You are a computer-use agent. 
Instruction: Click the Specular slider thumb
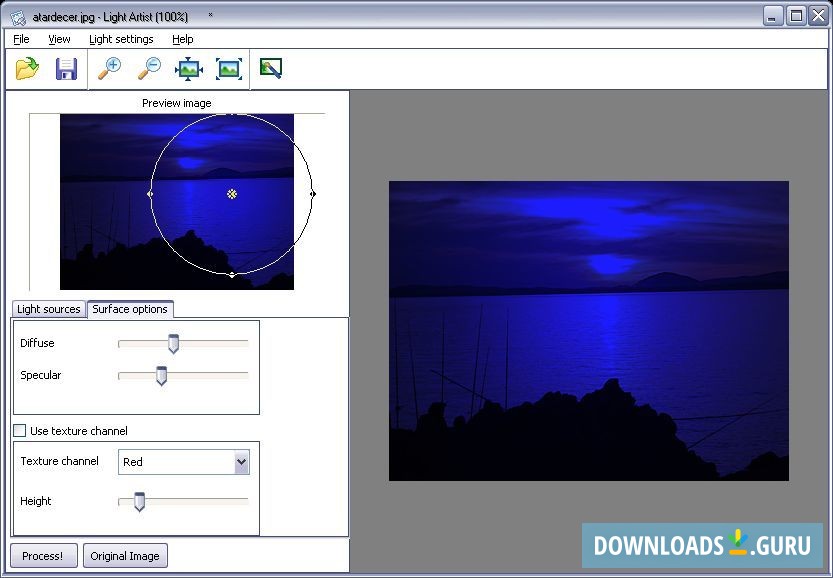tap(161, 376)
